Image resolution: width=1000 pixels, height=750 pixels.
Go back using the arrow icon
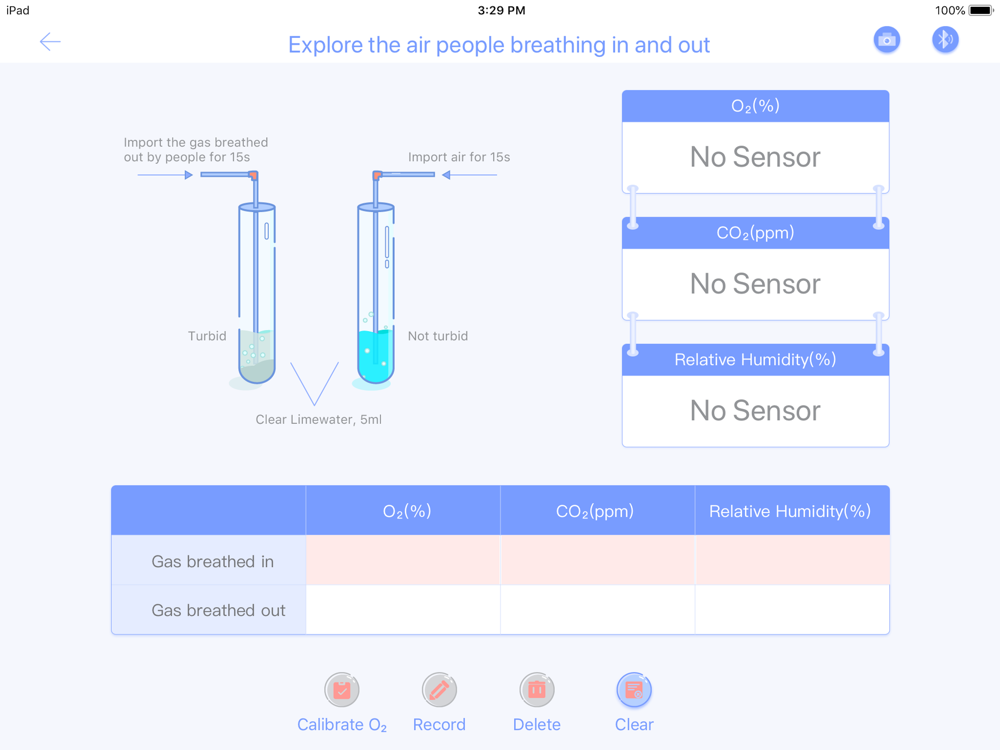click(x=50, y=42)
